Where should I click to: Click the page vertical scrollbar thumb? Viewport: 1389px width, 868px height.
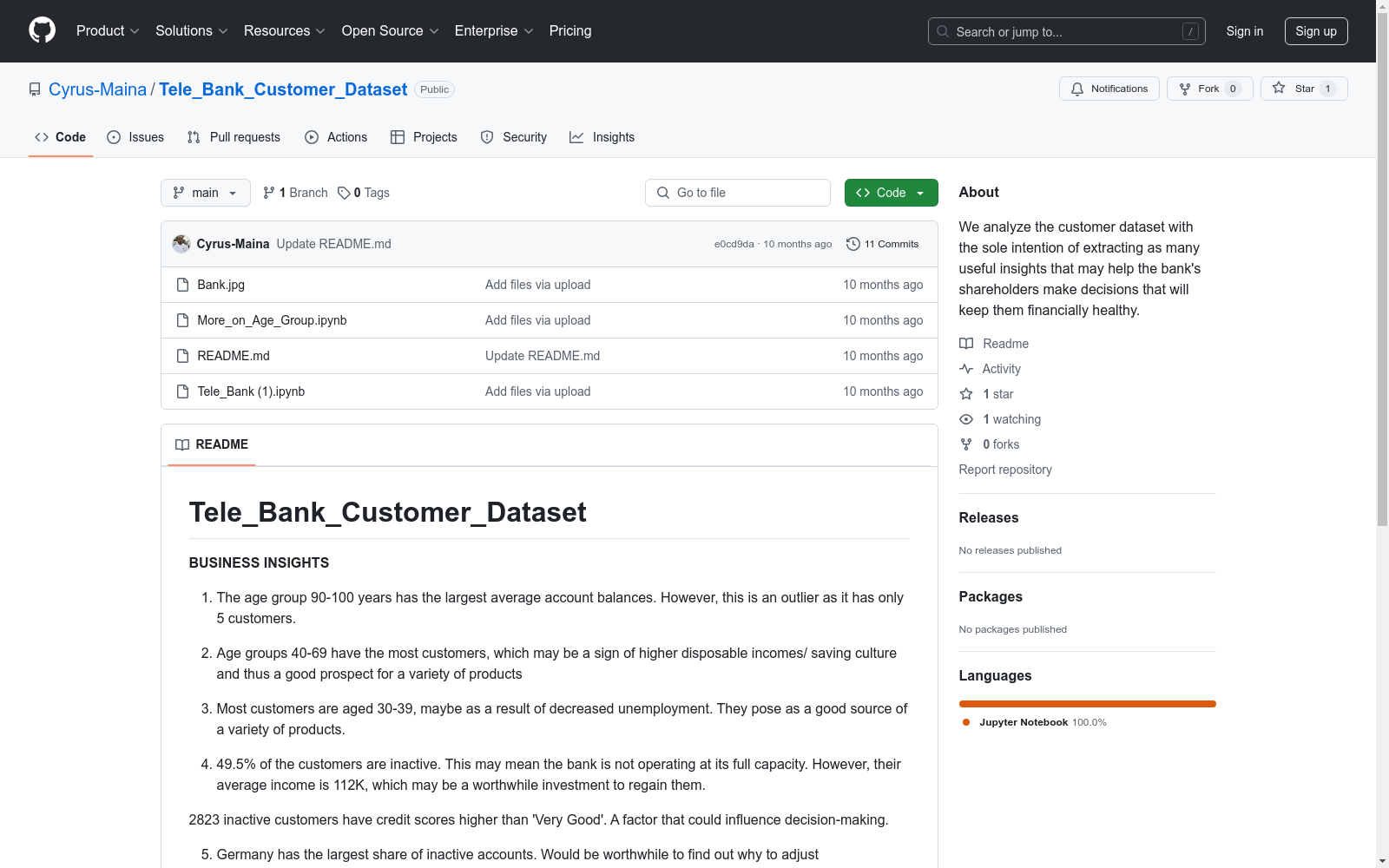pyautogui.click(x=1382, y=269)
